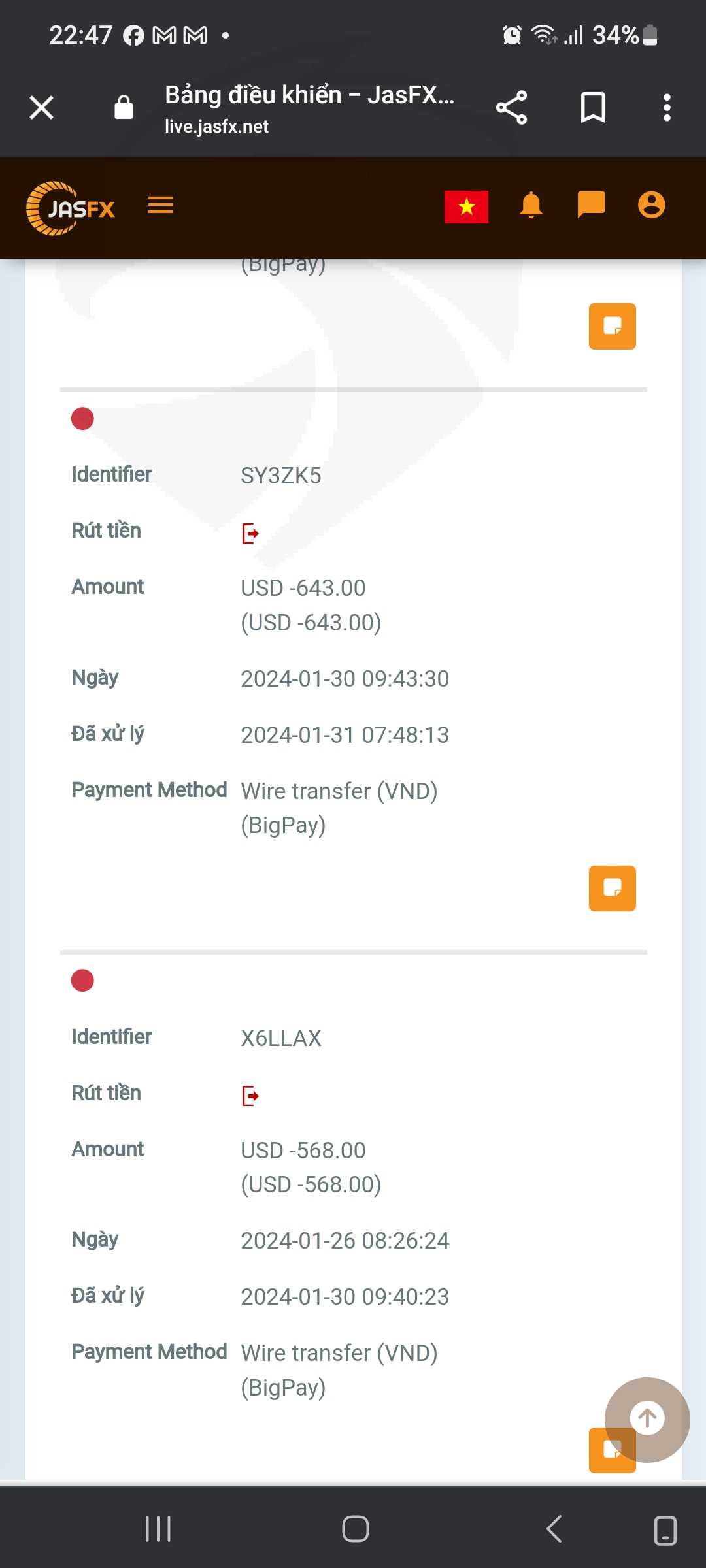Open Android recent apps

158,1529
